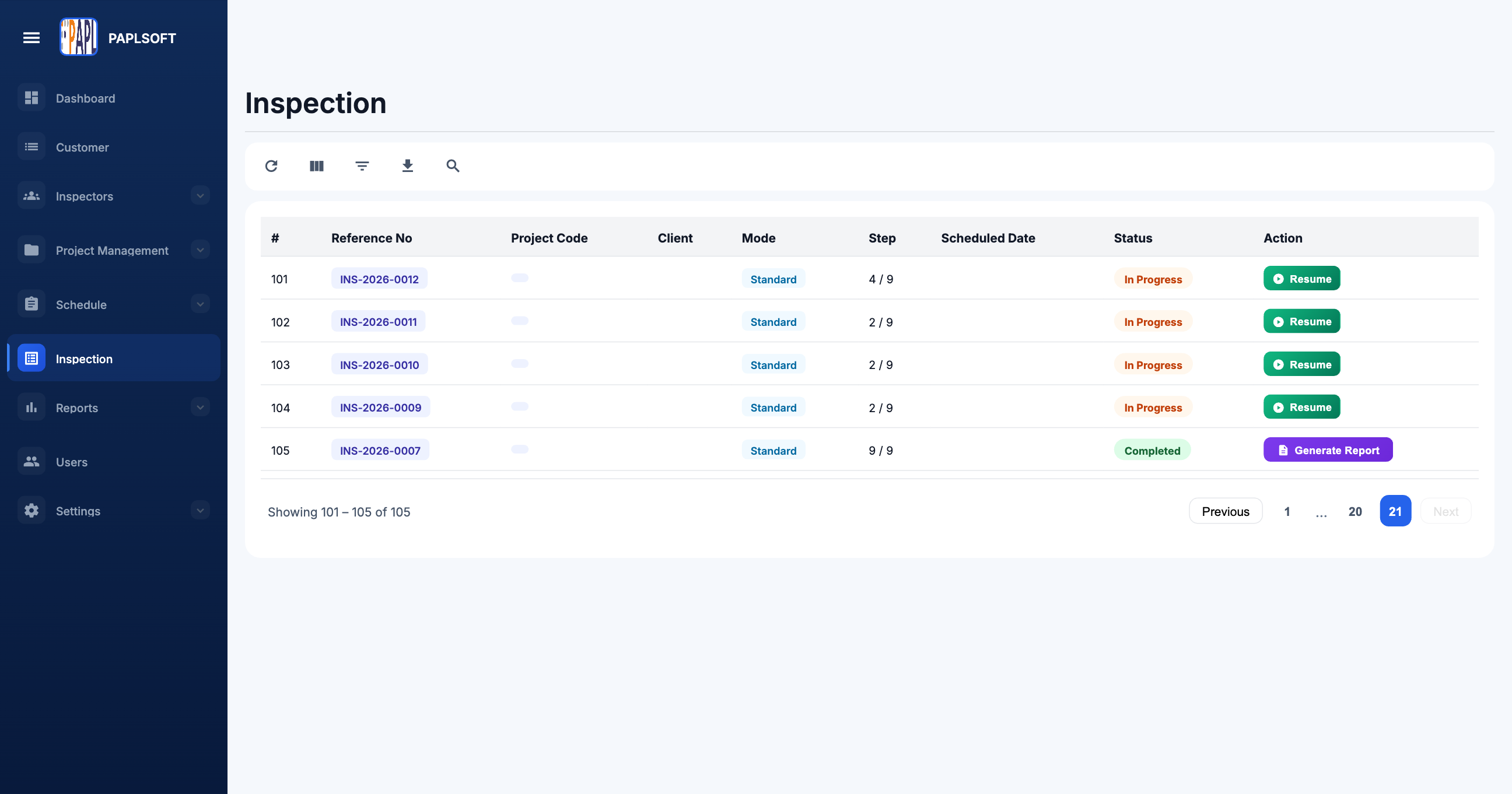
Task: Expand the Inspectors menu chevron
Action: 200,196
